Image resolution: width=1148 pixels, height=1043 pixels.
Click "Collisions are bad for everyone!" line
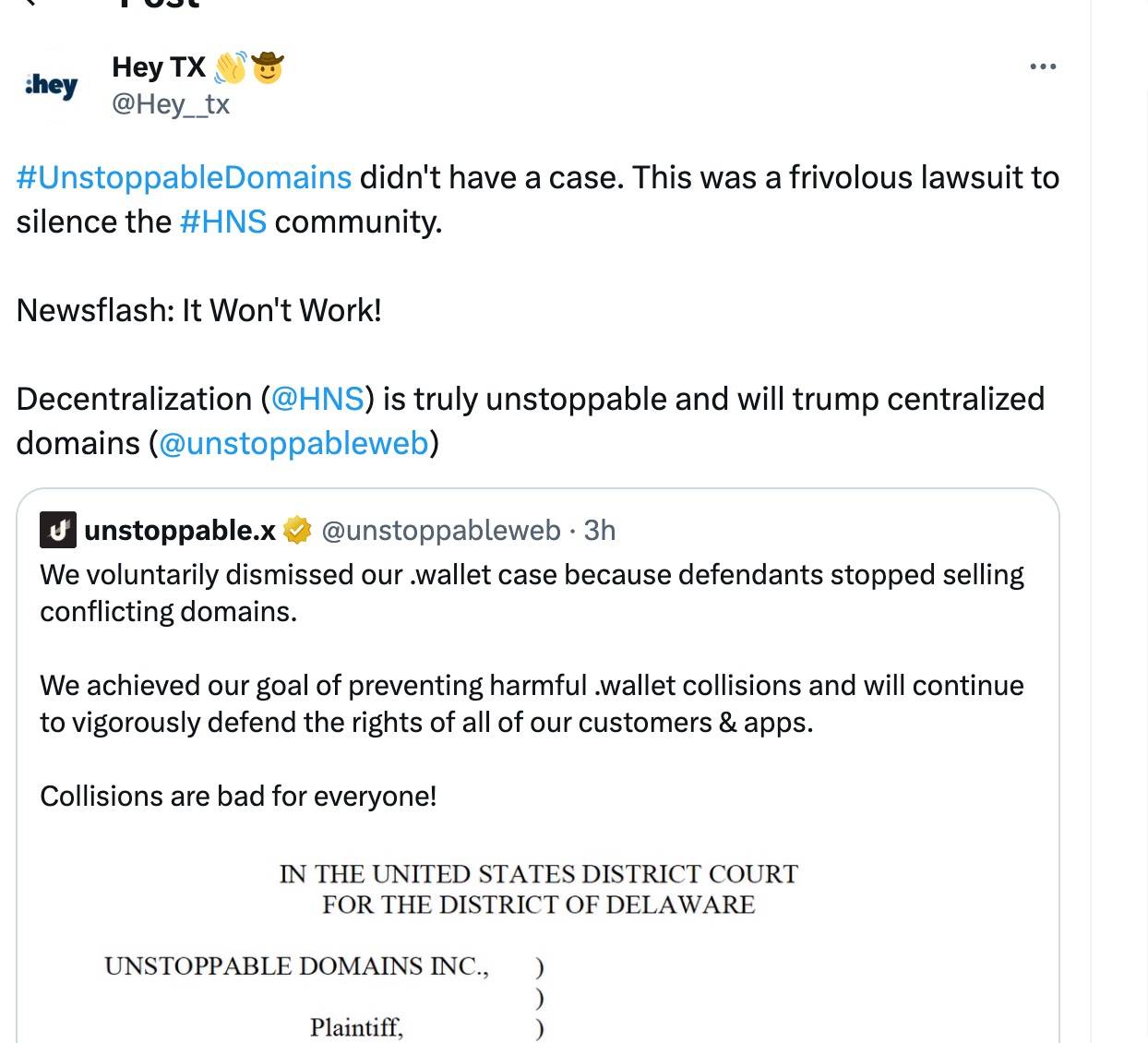click(238, 796)
